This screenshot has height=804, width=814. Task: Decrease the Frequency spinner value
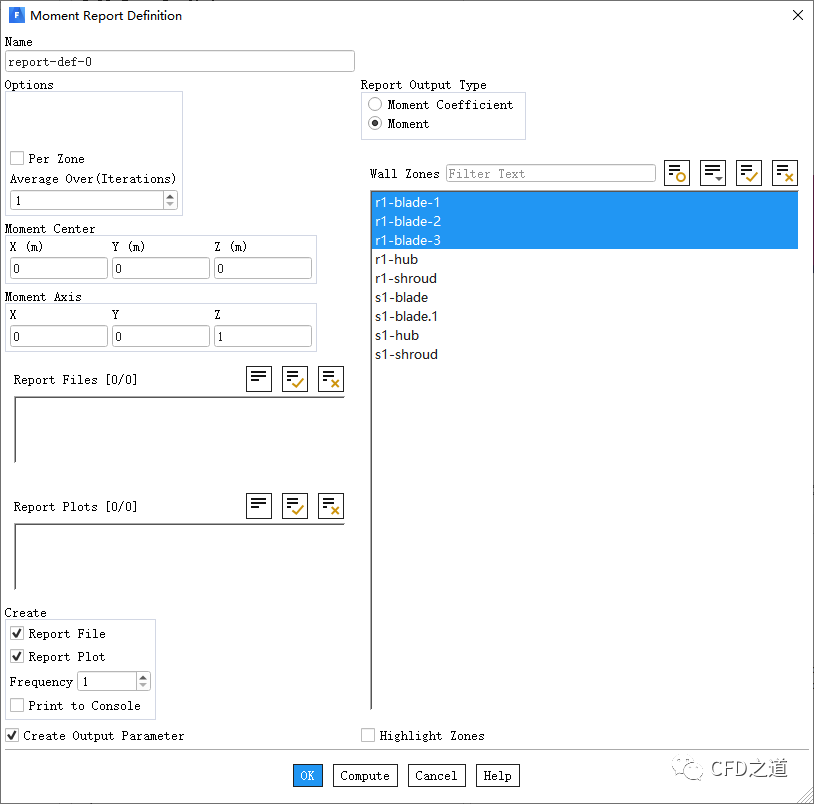point(143,686)
